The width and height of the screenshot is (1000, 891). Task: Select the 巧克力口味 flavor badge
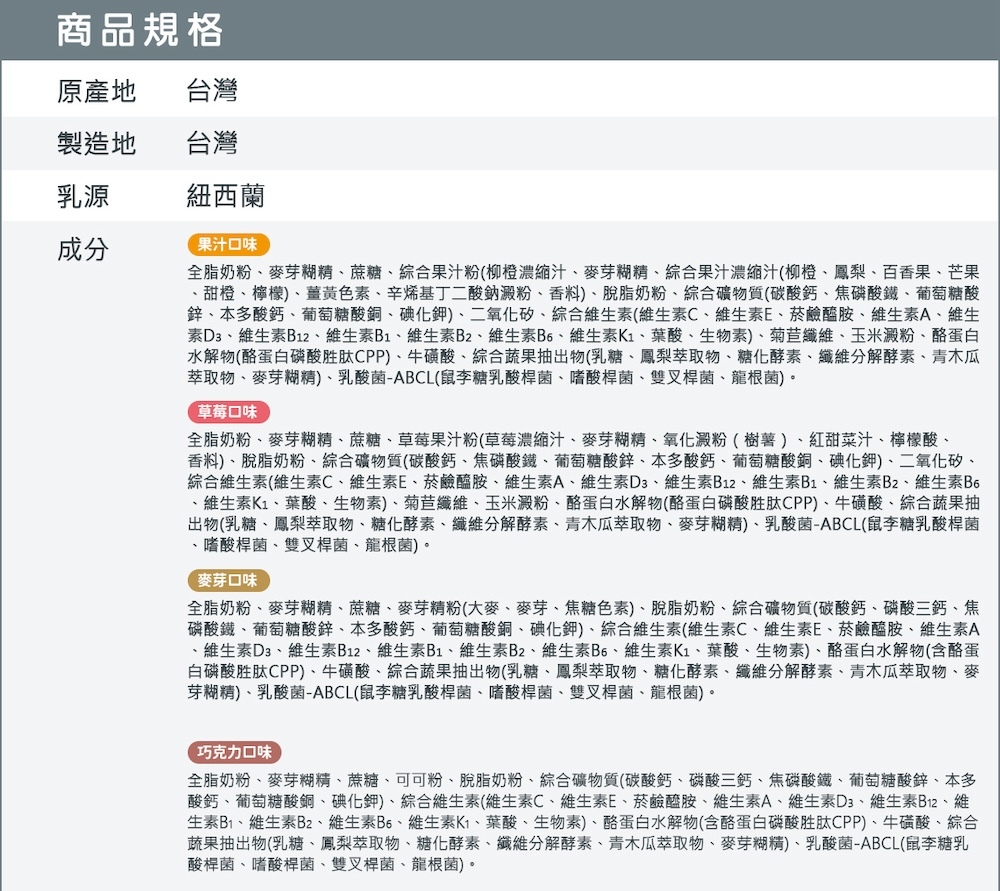235,752
